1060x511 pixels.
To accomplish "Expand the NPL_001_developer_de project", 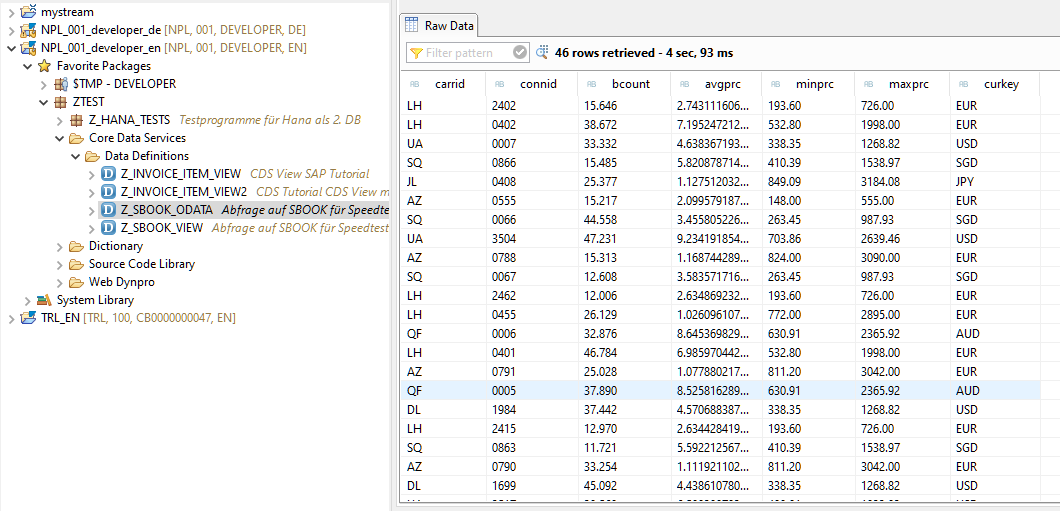I will click(11, 30).
